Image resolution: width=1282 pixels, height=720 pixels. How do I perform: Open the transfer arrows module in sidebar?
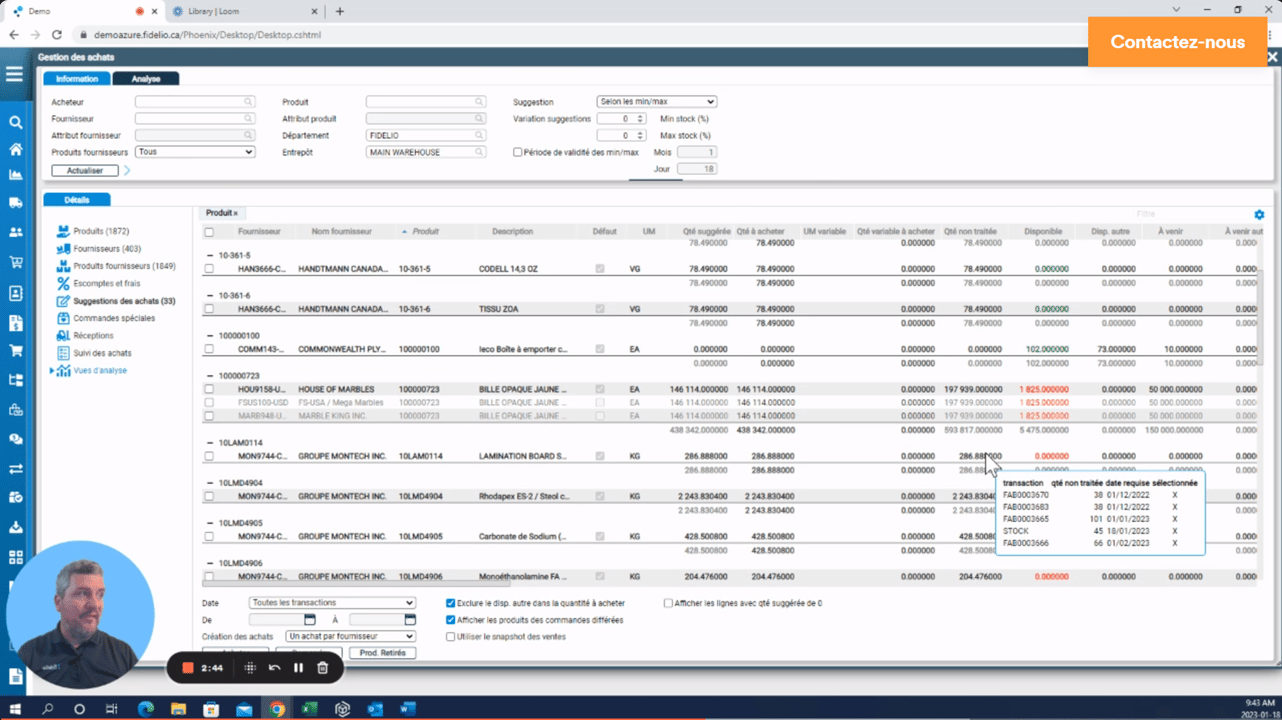coord(15,468)
